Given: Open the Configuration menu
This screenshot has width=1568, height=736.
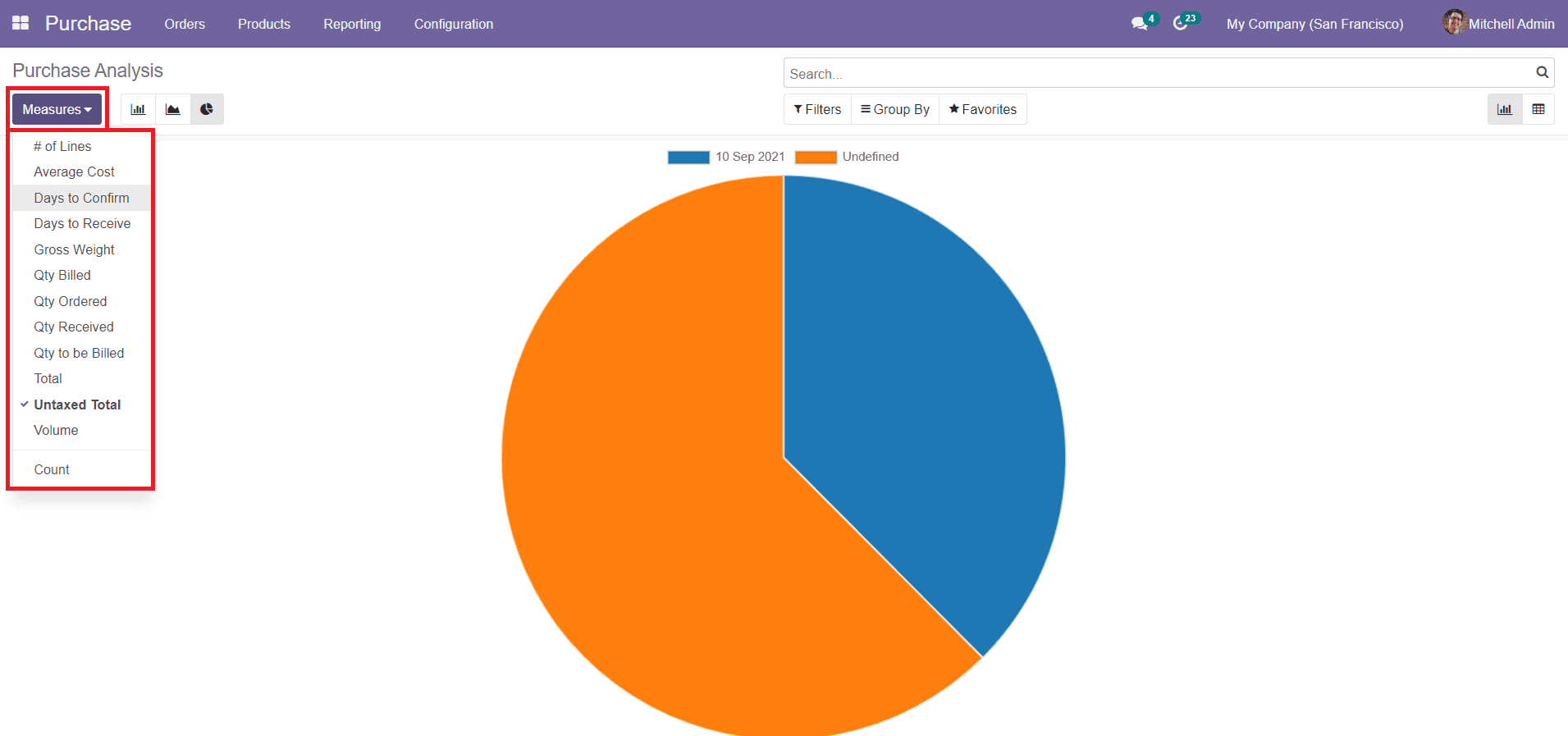Looking at the screenshot, I should click(453, 24).
